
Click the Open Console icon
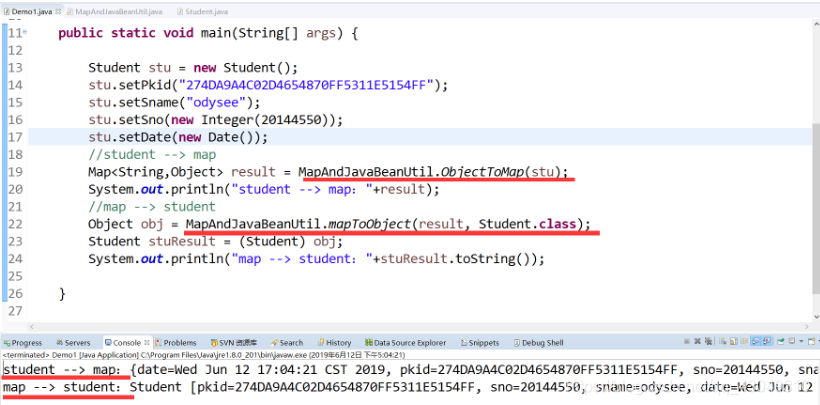click(812, 341)
